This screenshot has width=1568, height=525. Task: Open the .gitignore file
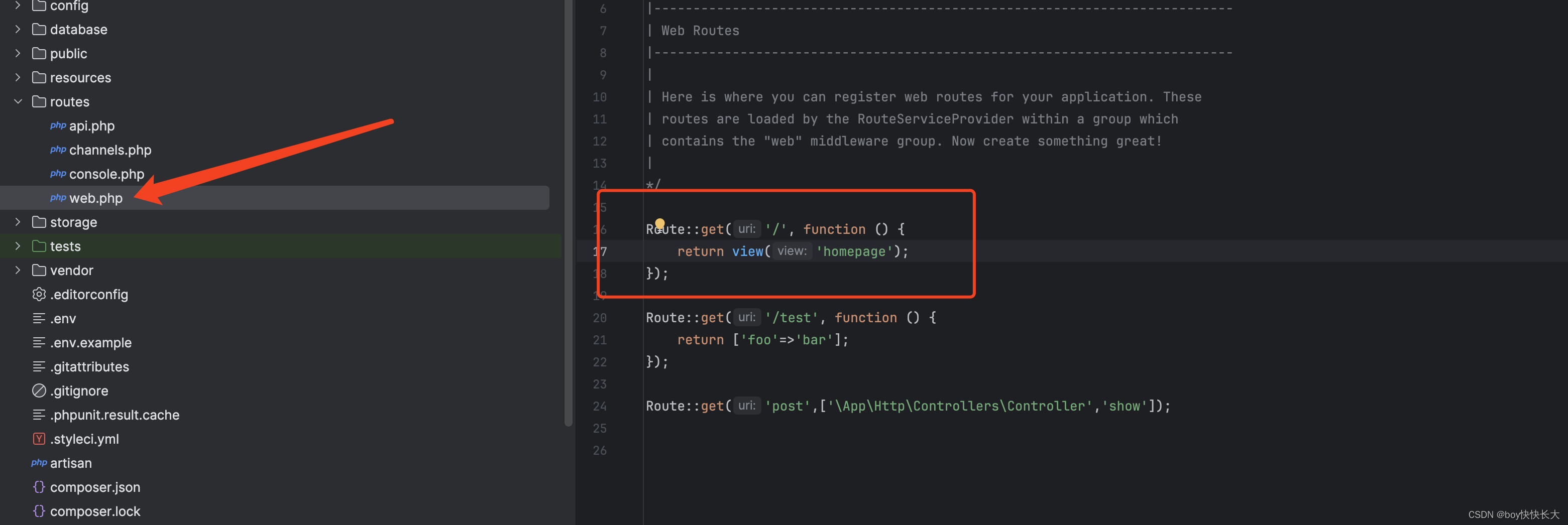79,390
